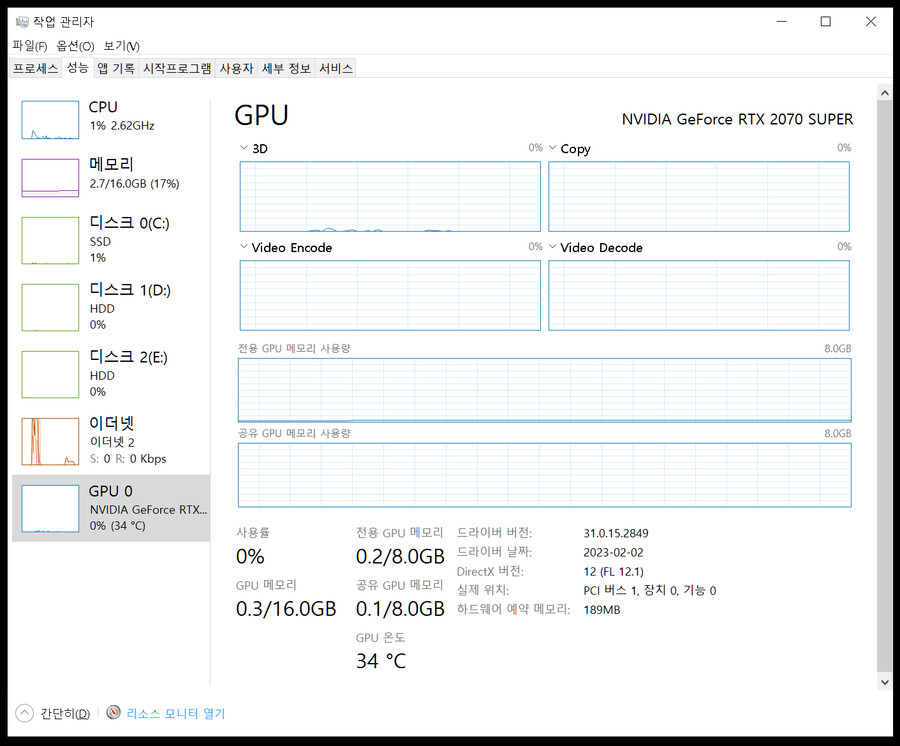Open the 3D engine dropdown

click(244, 148)
